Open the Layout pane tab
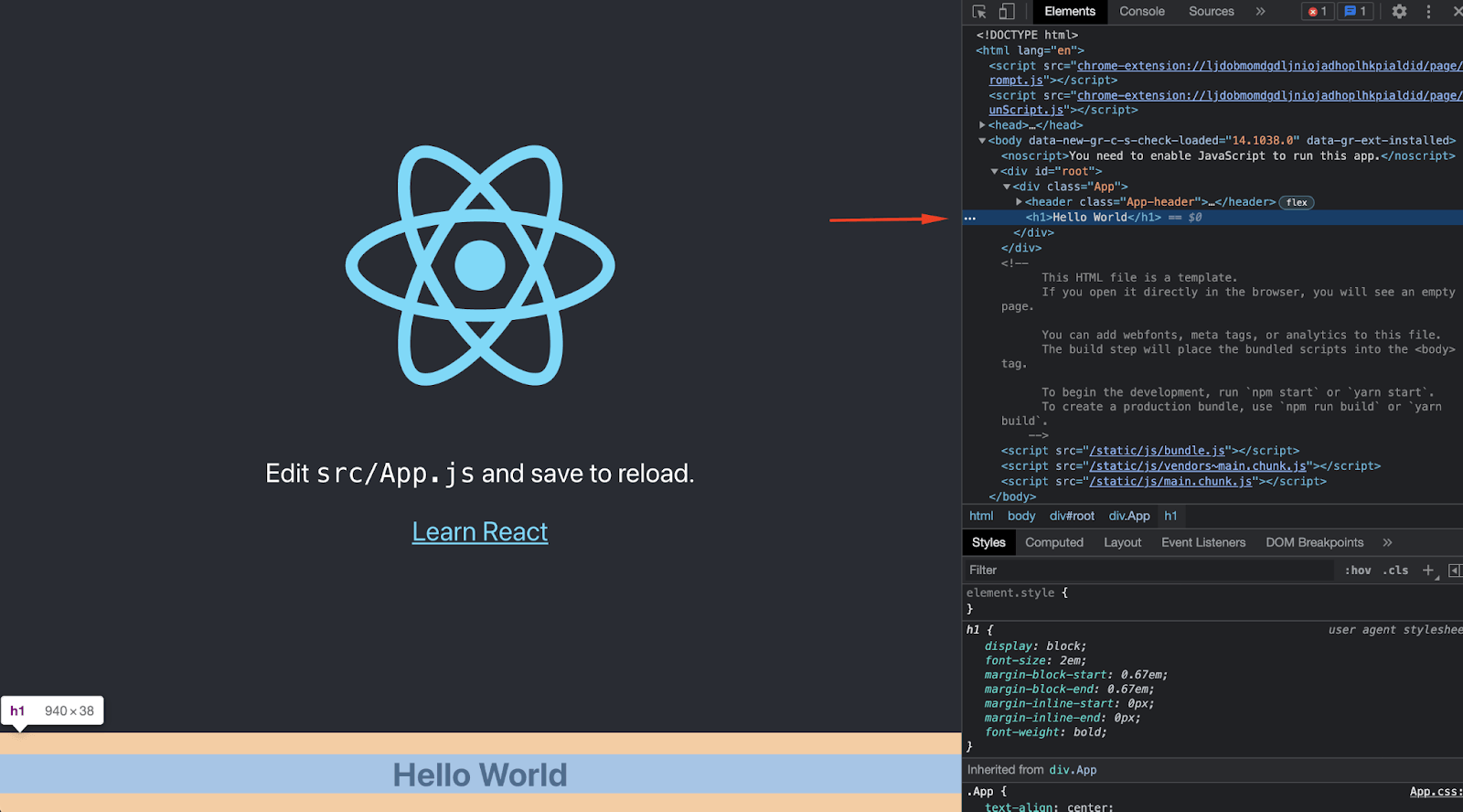Image resolution: width=1463 pixels, height=812 pixels. pos(1123,542)
